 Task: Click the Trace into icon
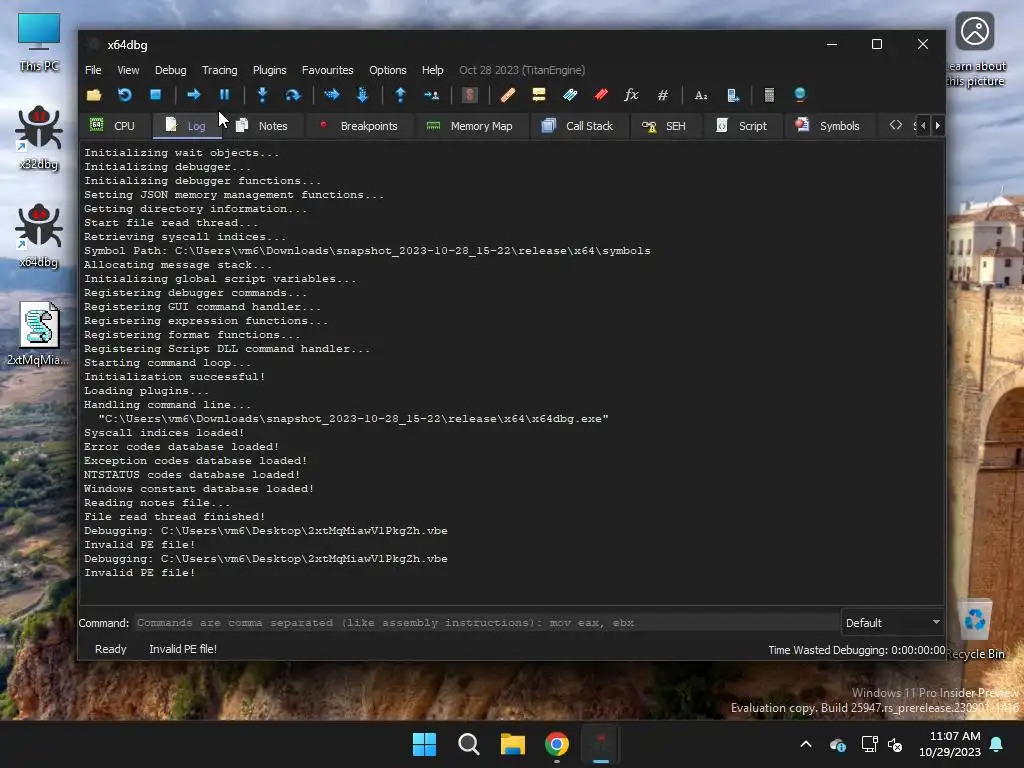pos(332,95)
